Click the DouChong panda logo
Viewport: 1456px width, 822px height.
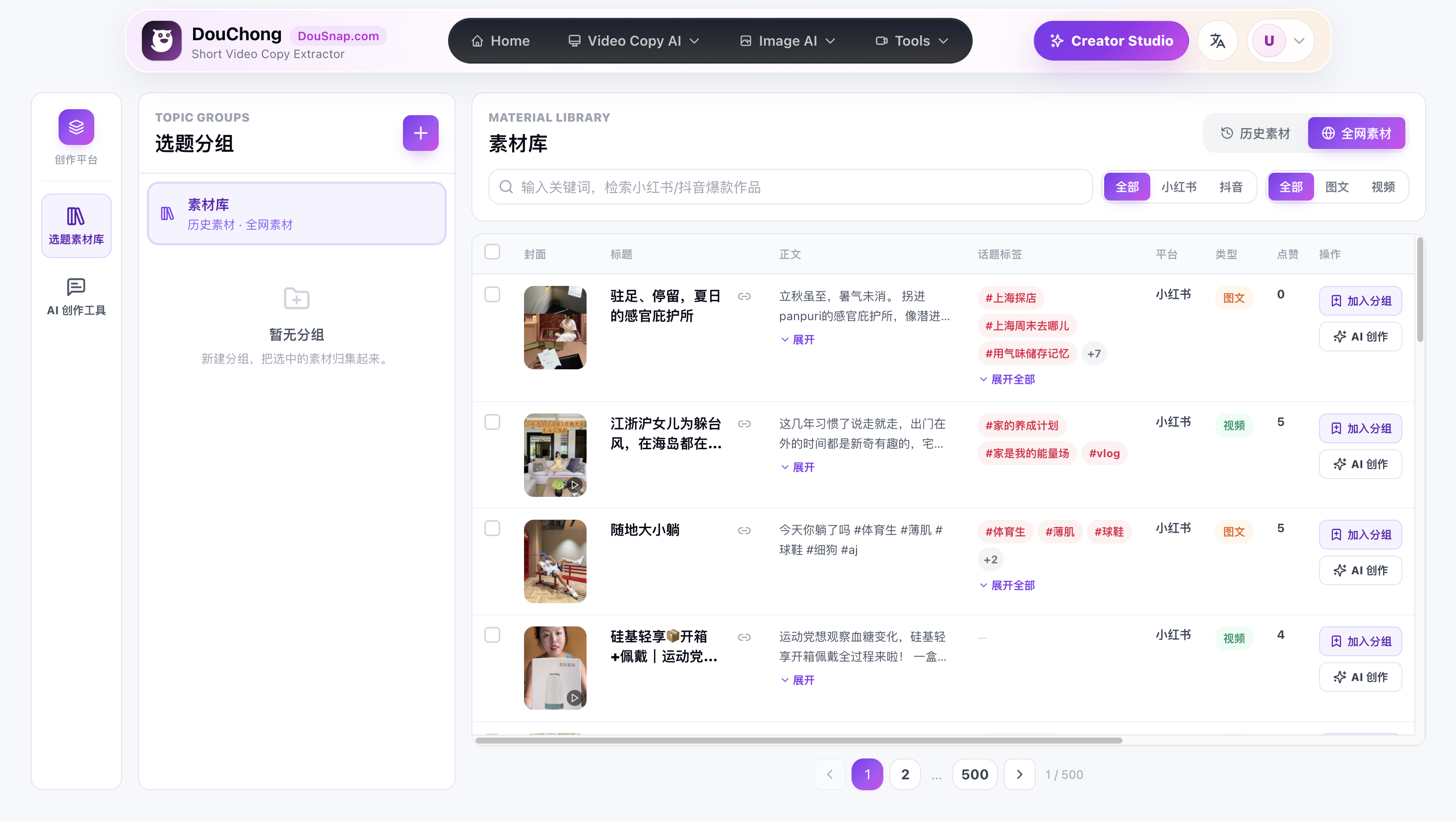coord(162,41)
